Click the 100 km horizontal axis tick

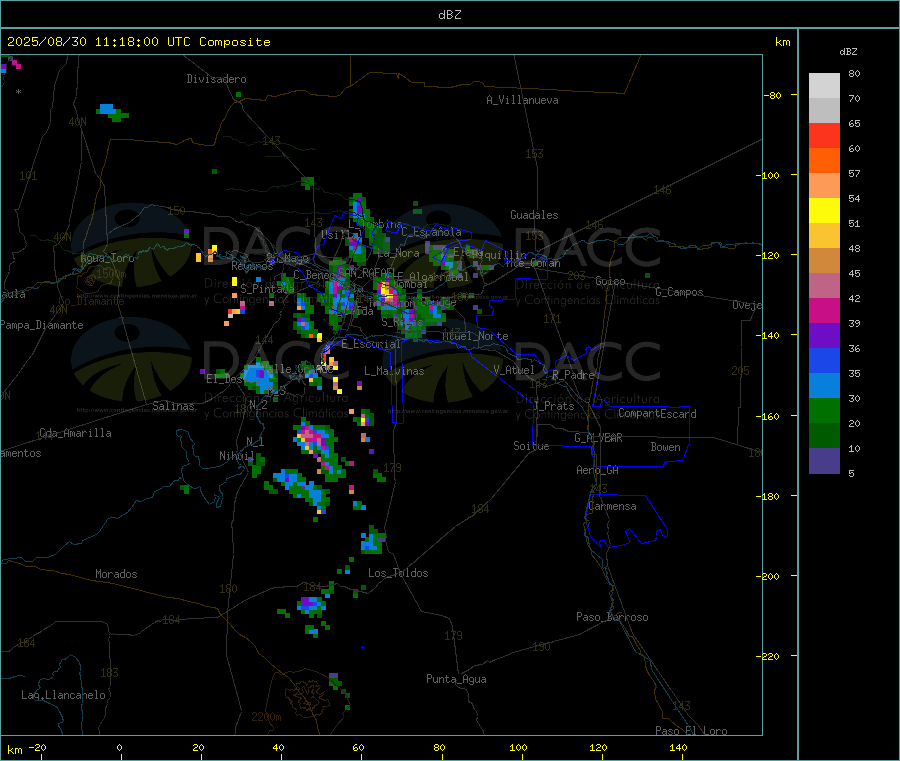[518, 747]
